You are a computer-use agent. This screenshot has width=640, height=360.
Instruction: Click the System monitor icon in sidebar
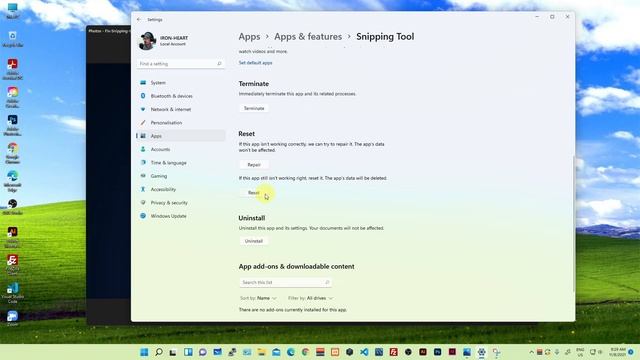(x=143, y=82)
